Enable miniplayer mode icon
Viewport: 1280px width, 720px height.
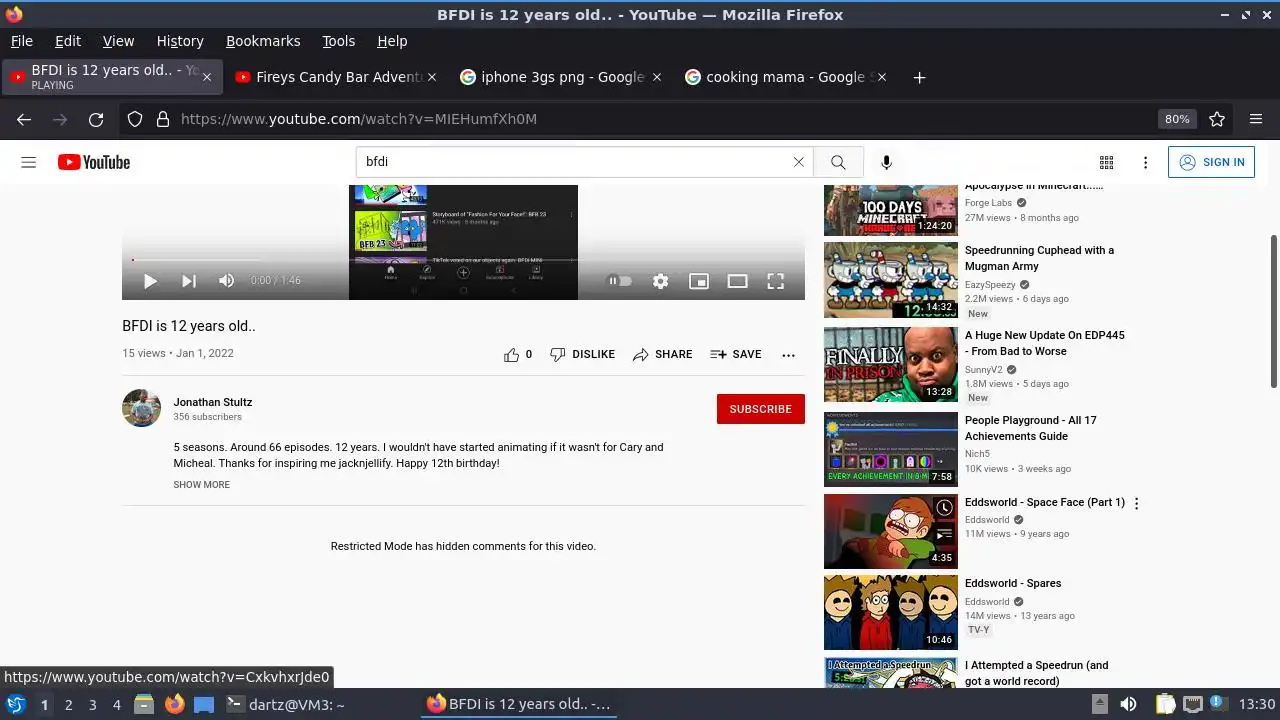(699, 281)
